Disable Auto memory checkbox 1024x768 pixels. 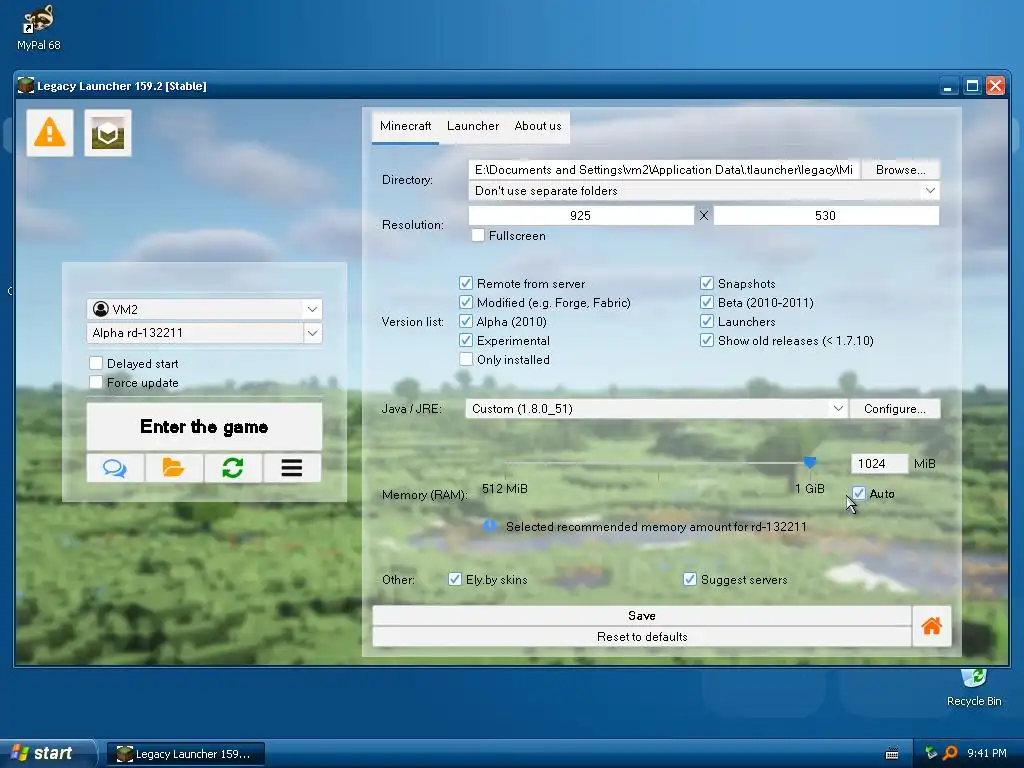pos(859,494)
